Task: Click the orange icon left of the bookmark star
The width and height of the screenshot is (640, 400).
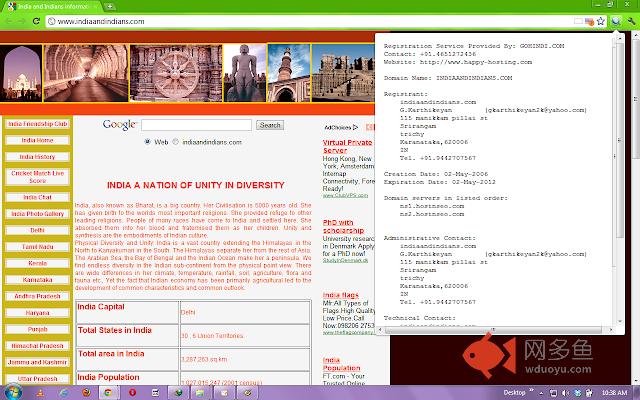Action: point(589,21)
